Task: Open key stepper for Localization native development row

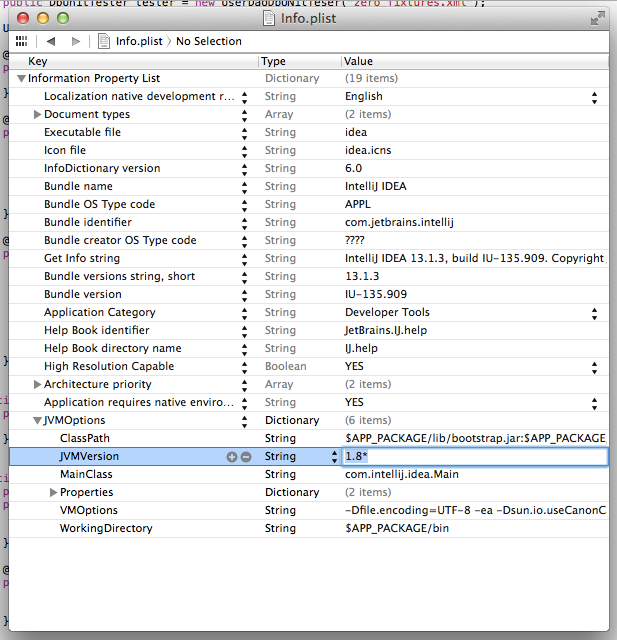Action: (244, 98)
